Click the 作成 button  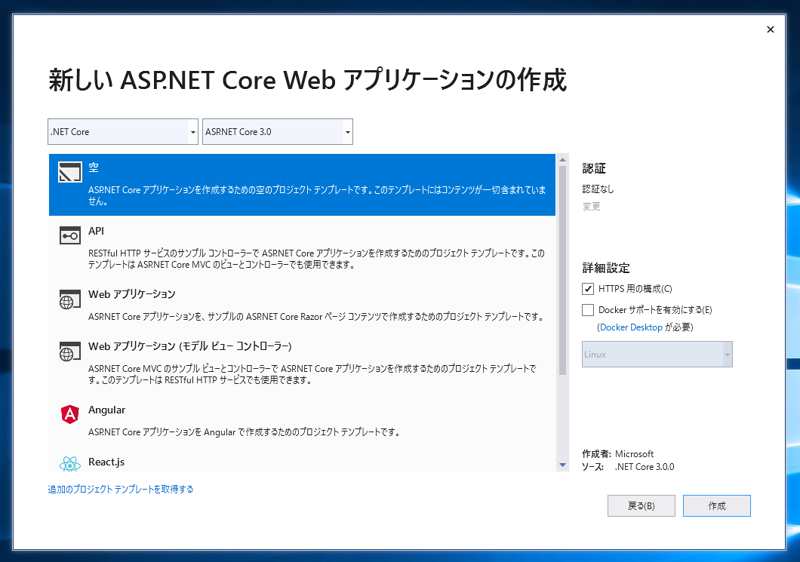click(x=717, y=506)
